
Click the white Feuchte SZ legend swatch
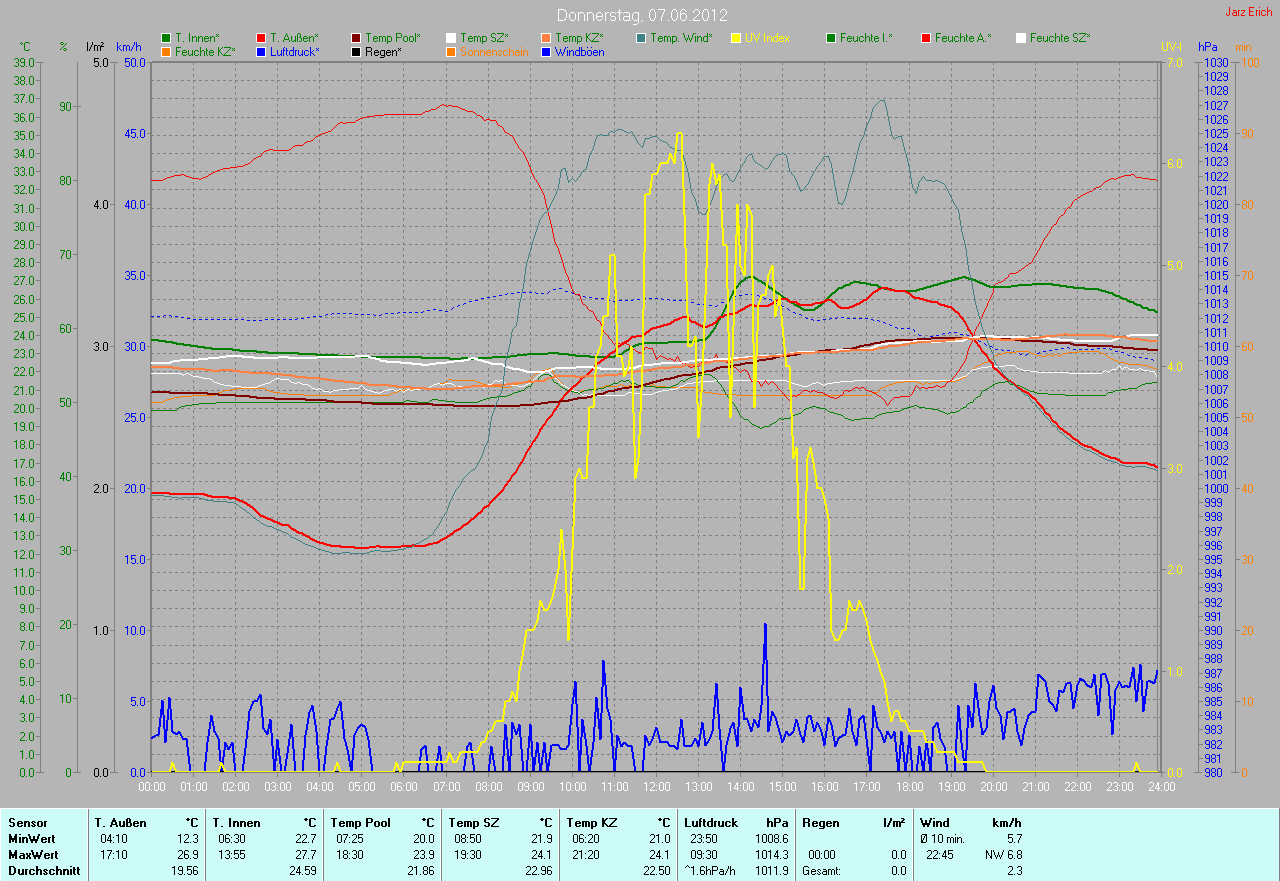(1021, 38)
